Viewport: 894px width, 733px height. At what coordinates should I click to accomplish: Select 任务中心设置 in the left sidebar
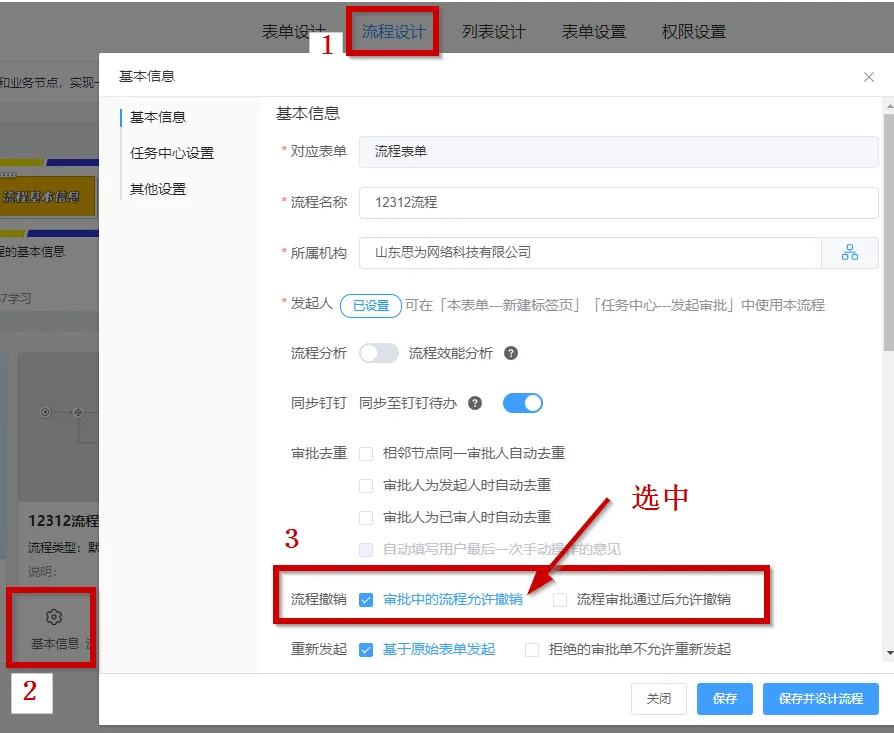coord(172,153)
